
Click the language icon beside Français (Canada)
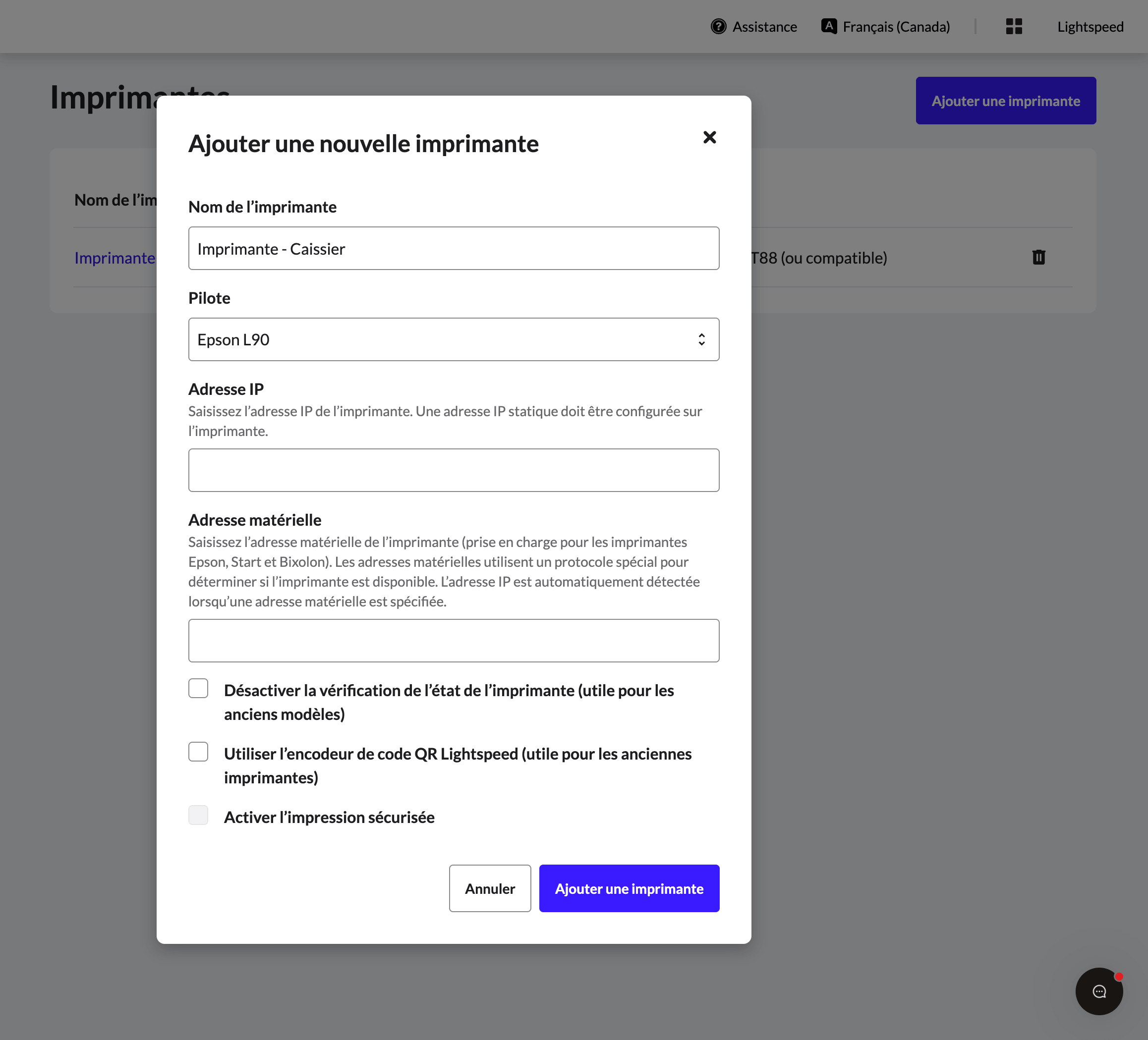(x=829, y=26)
